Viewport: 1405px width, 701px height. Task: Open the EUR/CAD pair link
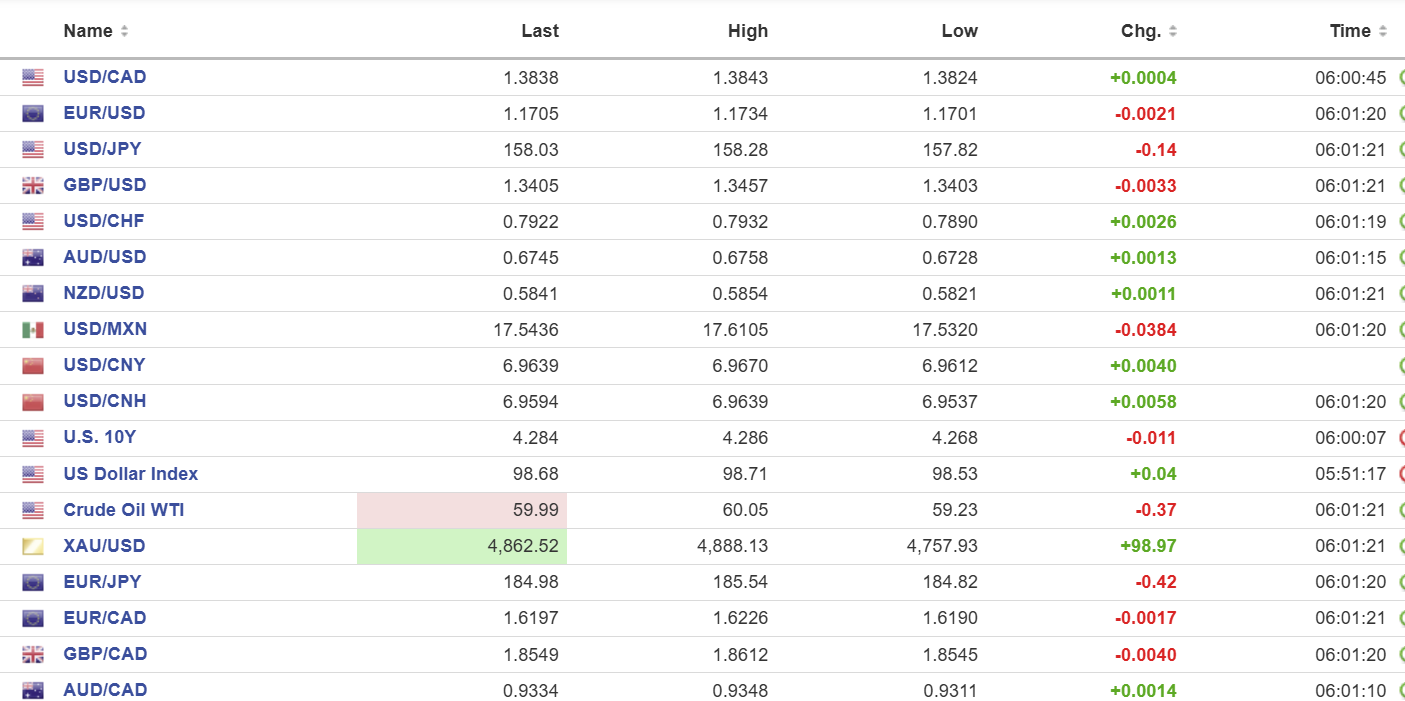(104, 618)
